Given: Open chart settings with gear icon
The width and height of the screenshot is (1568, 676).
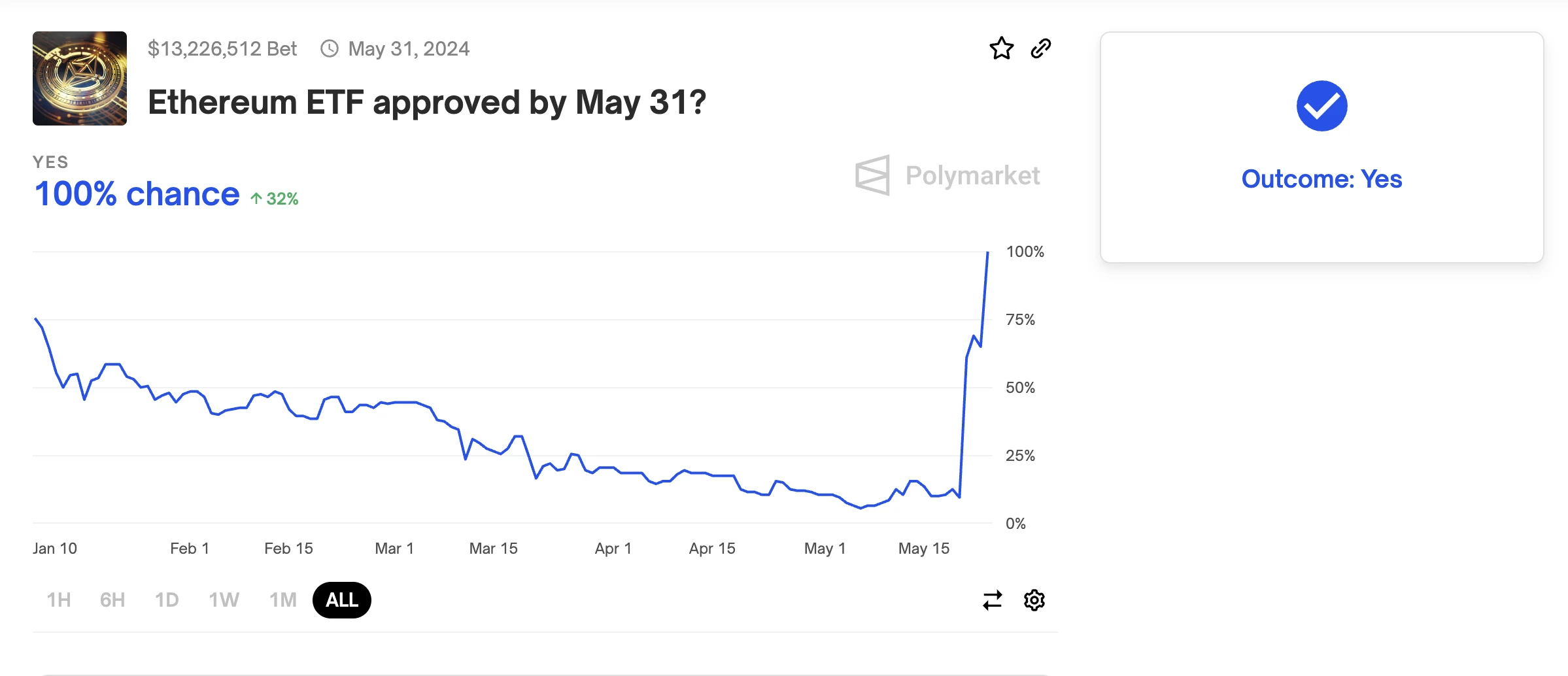Looking at the screenshot, I should click(x=1034, y=600).
